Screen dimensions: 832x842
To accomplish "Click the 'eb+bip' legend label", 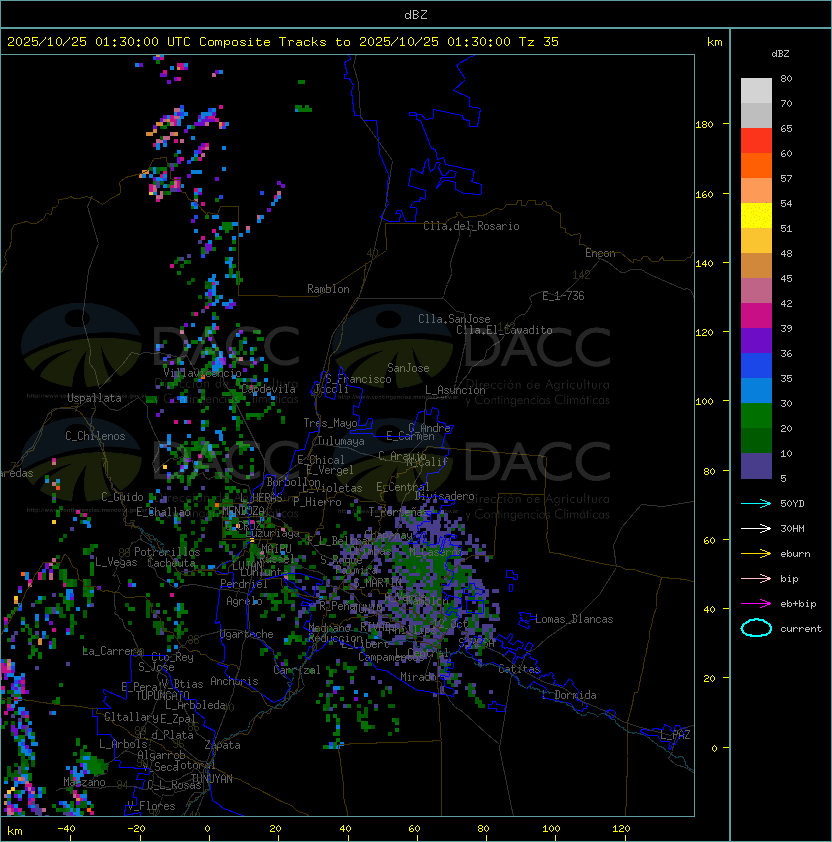I will (798, 604).
